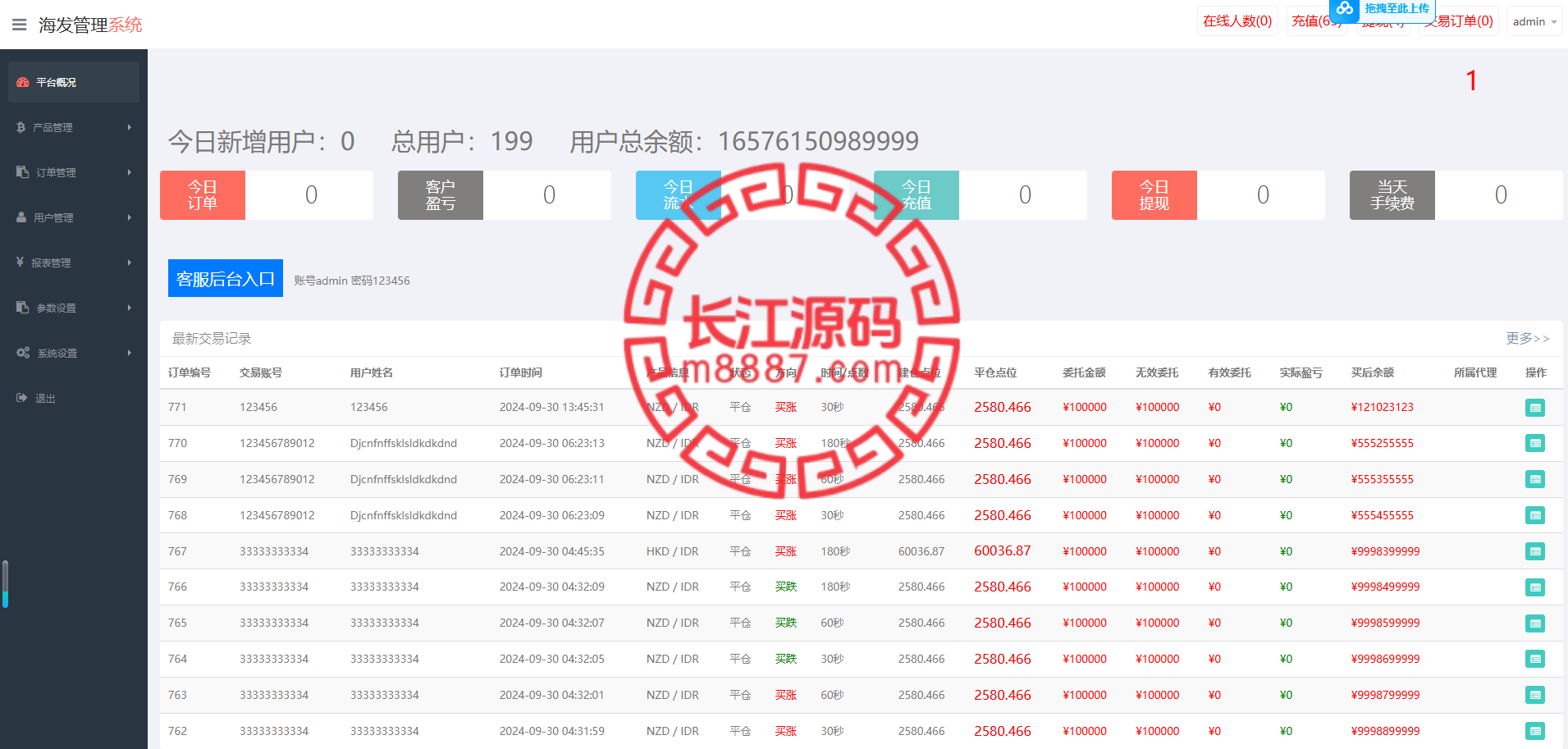This screenshot has height=749, width=1568.
Task: Click the 当天手续费 stat card
Action: point(1456,195)
